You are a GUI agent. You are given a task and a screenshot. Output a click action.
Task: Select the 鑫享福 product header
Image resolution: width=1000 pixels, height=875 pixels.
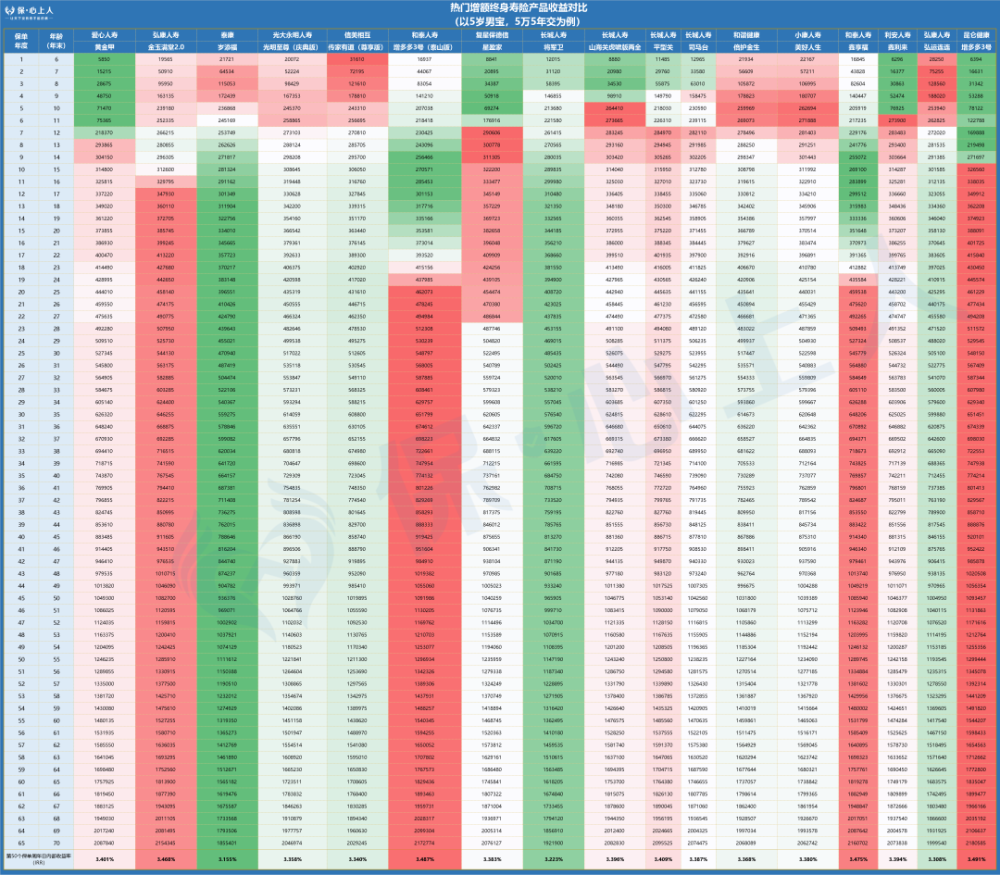coord(858,47)
